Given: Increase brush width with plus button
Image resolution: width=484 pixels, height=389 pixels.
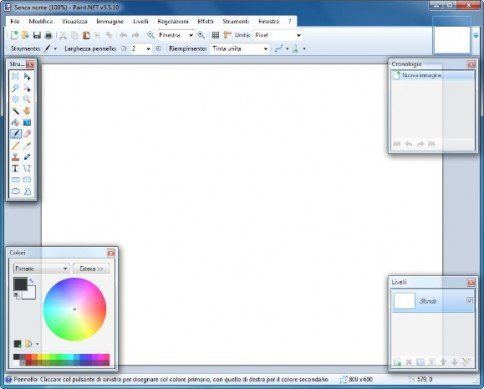Looking at the screenshot, I should click(x=159, y=49).
